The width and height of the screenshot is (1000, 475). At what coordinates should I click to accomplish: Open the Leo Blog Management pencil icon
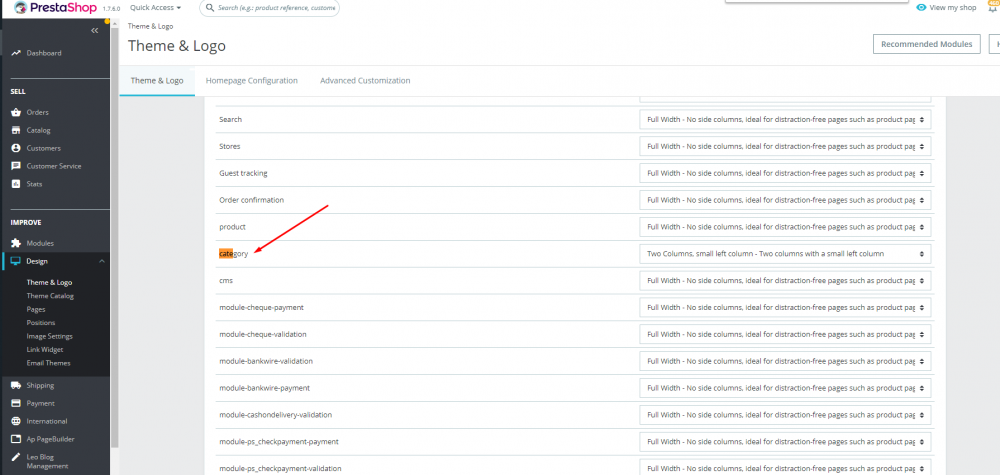point(16,457)
